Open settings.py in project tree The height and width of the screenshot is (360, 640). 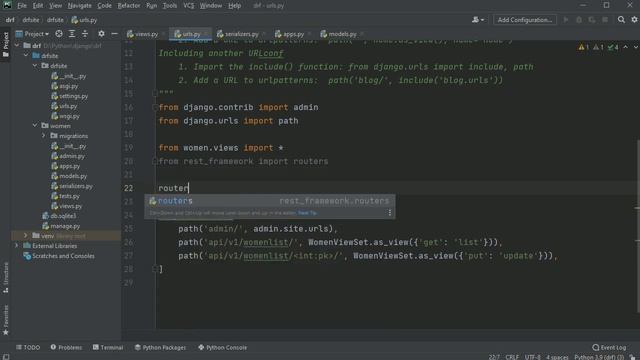[x=73, y=96]
